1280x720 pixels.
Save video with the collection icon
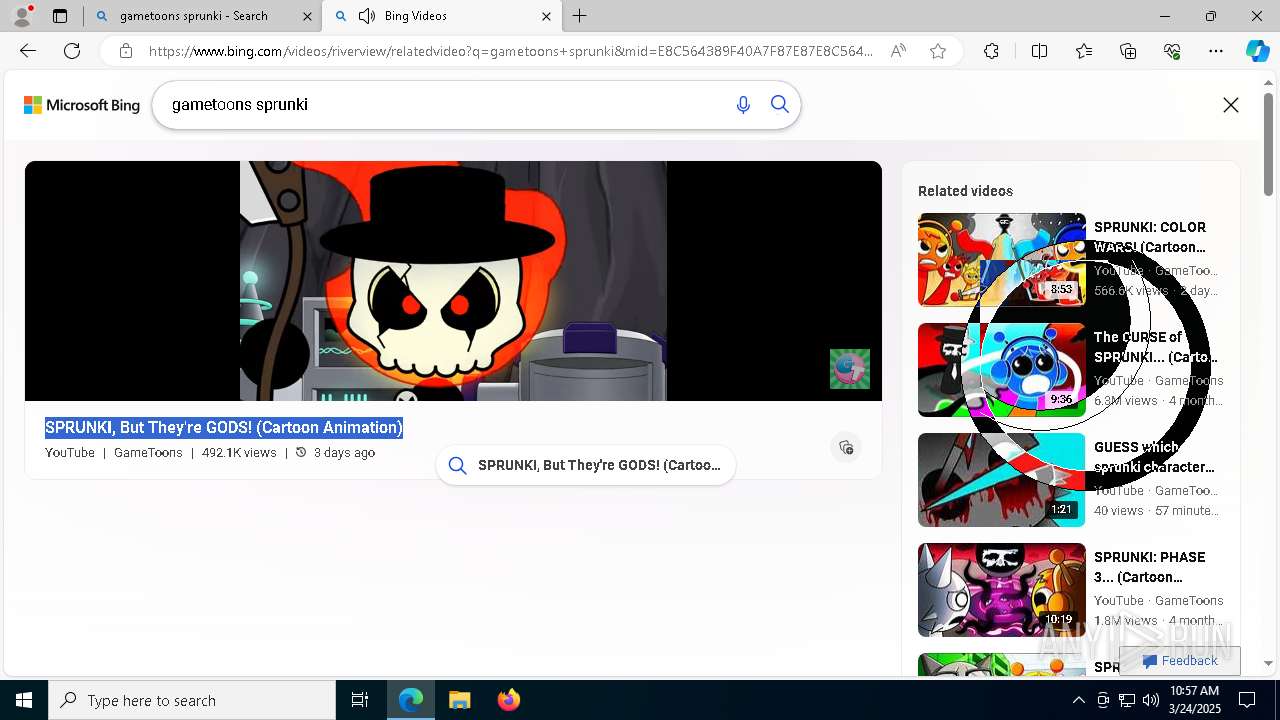click(x=846, y=447)
